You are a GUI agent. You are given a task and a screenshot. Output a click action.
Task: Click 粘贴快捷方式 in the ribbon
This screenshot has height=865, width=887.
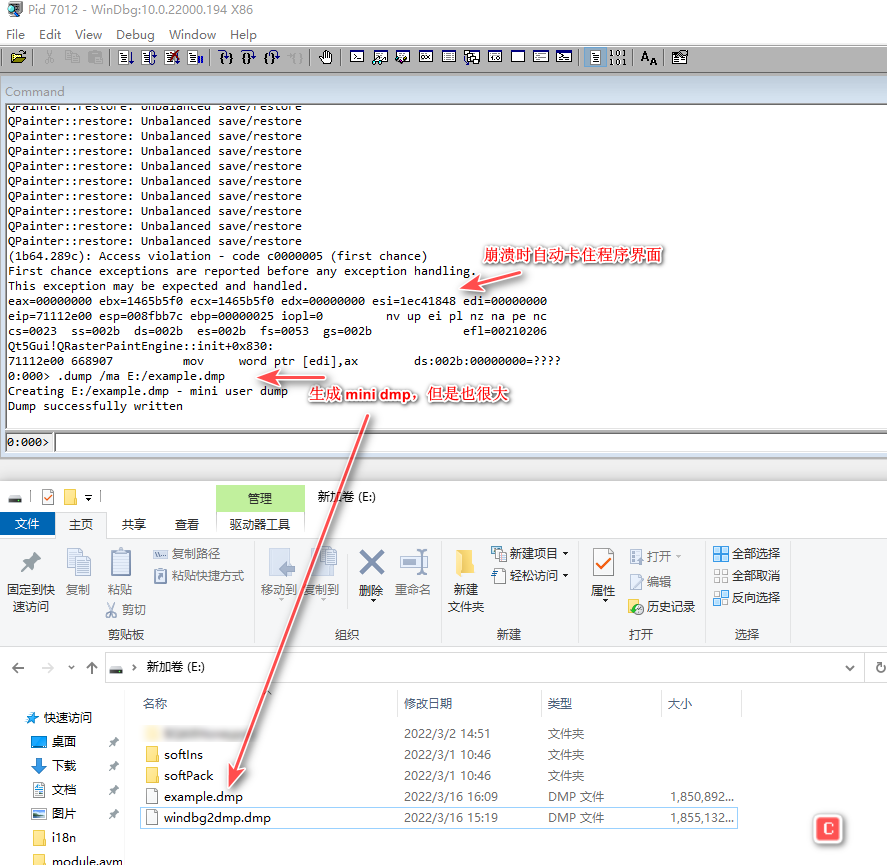coord(199,576)
